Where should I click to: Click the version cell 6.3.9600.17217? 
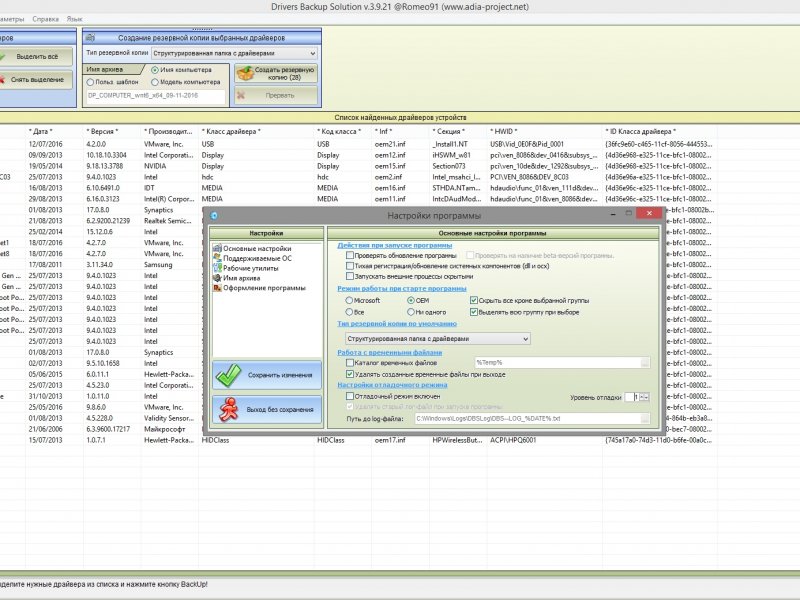[x=108, y=429]
